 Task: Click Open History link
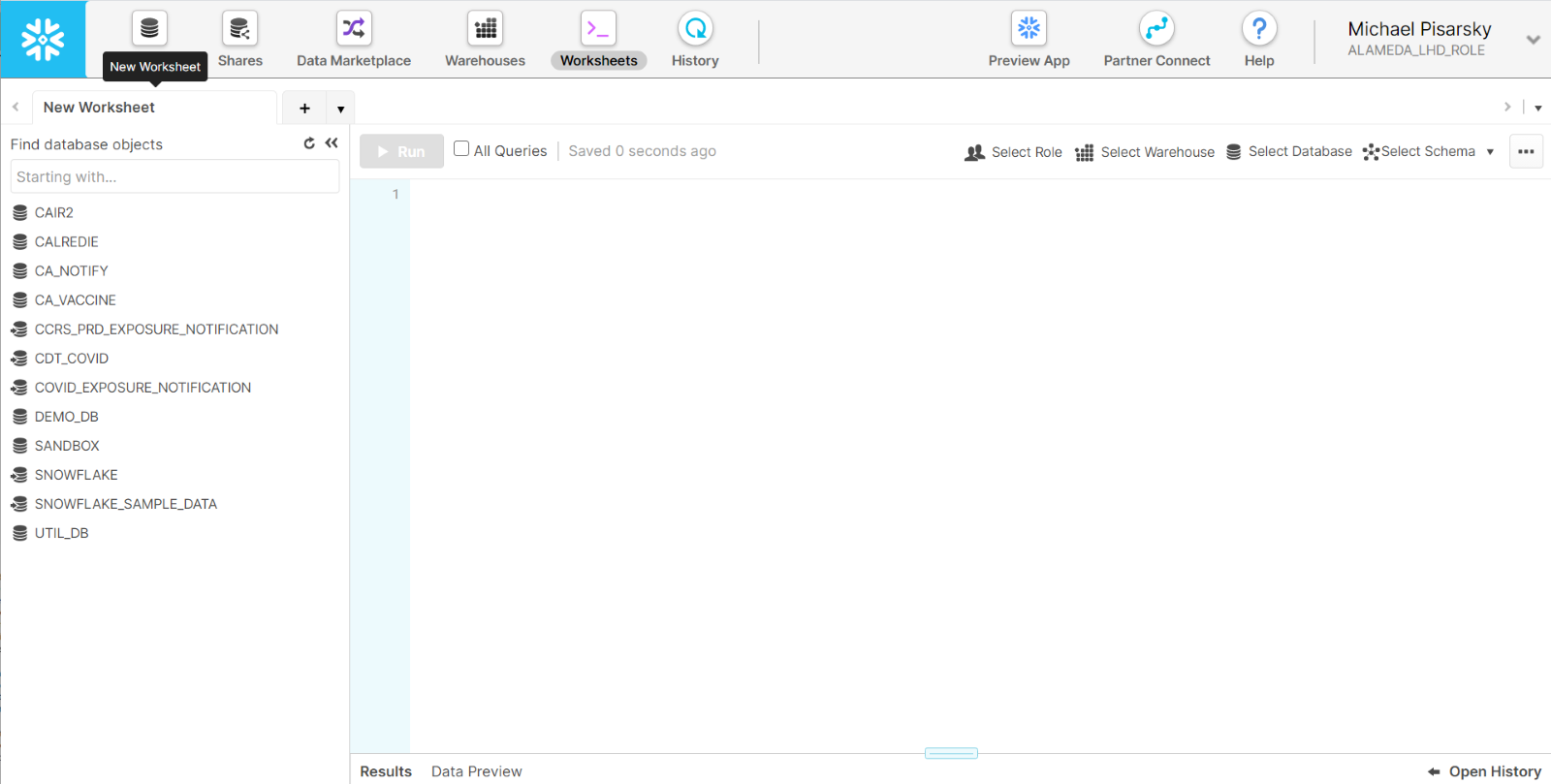coord(1484,771)
